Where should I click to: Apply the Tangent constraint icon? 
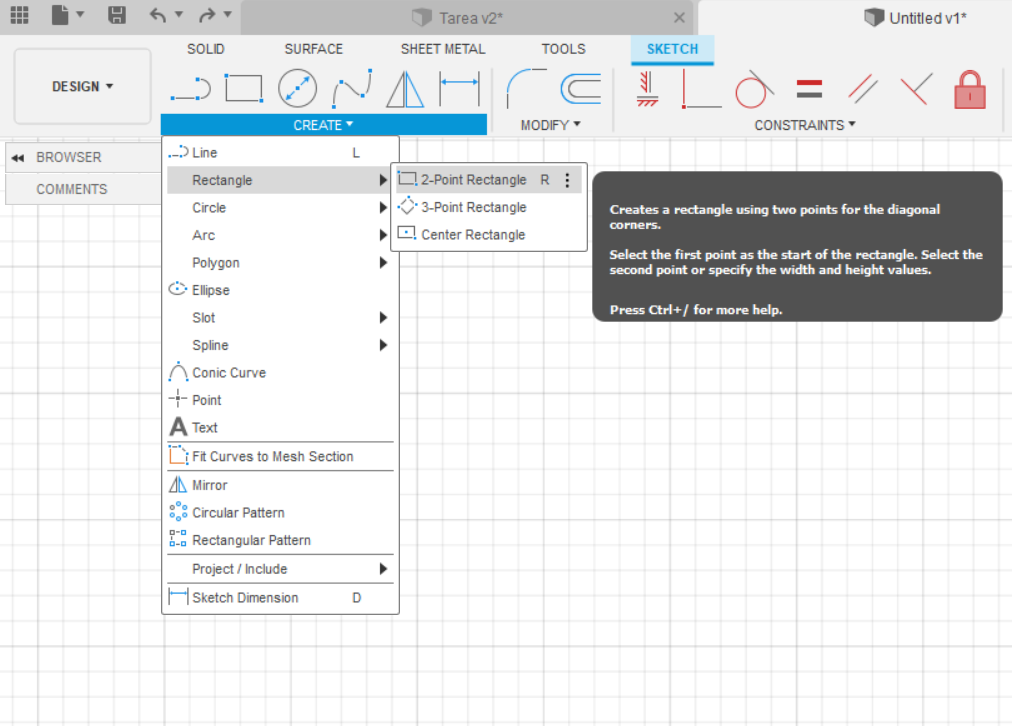[754, 88]
